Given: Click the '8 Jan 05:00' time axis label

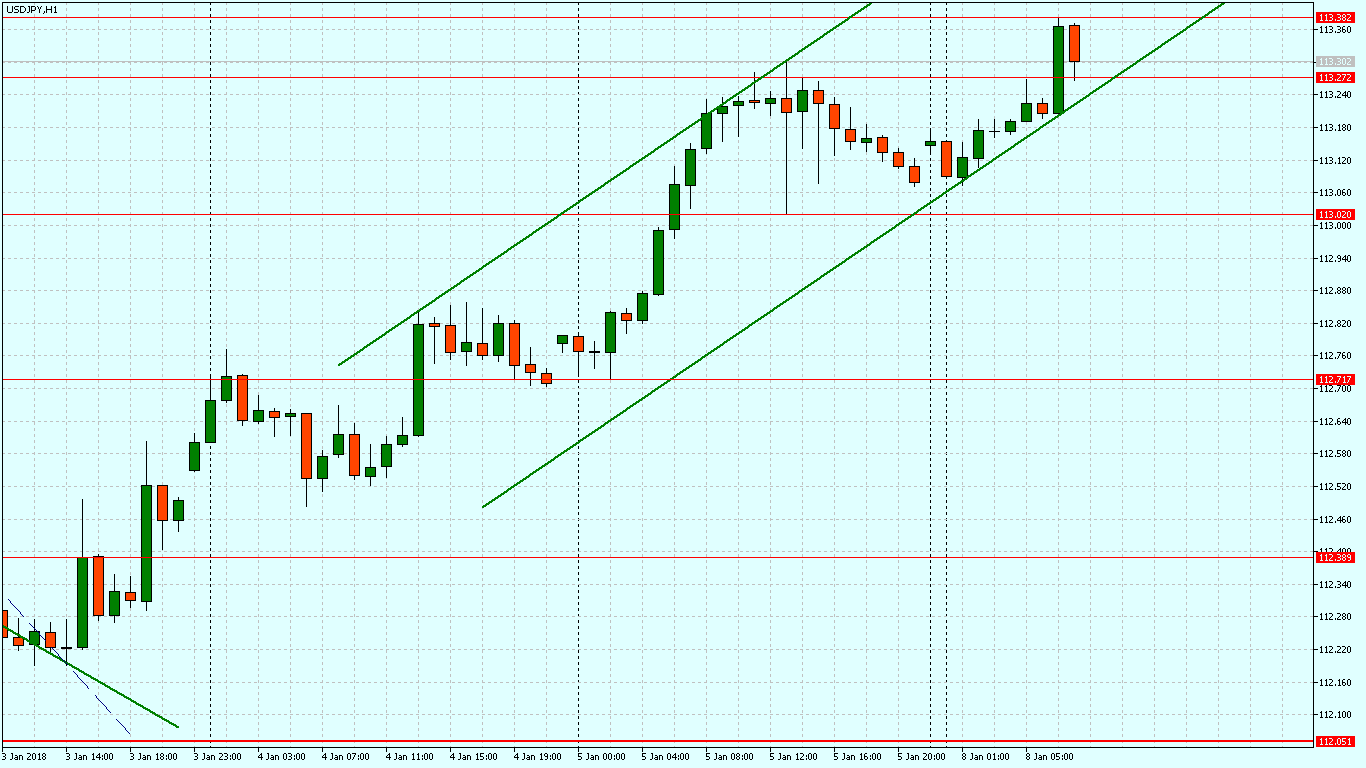Looking at the screenshot, I should tap(1049, 757).
